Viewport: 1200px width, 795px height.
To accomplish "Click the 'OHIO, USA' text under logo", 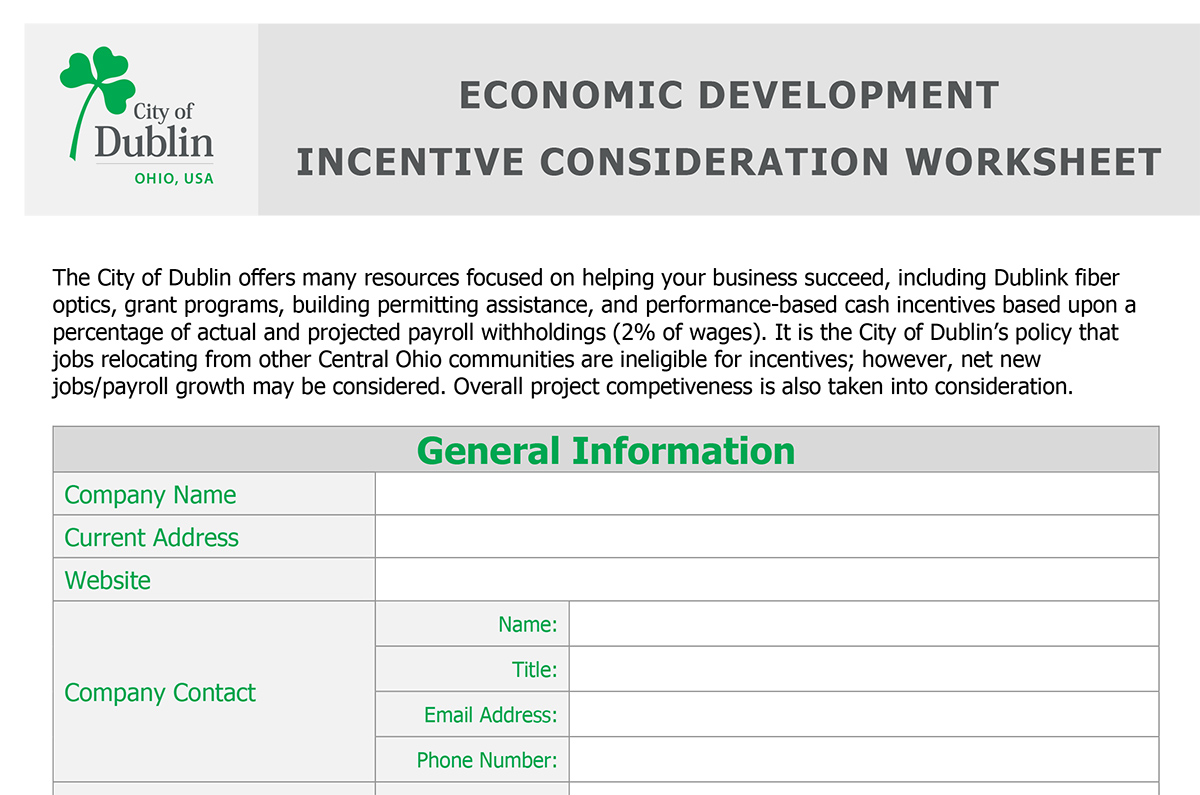I will point(174,179).
